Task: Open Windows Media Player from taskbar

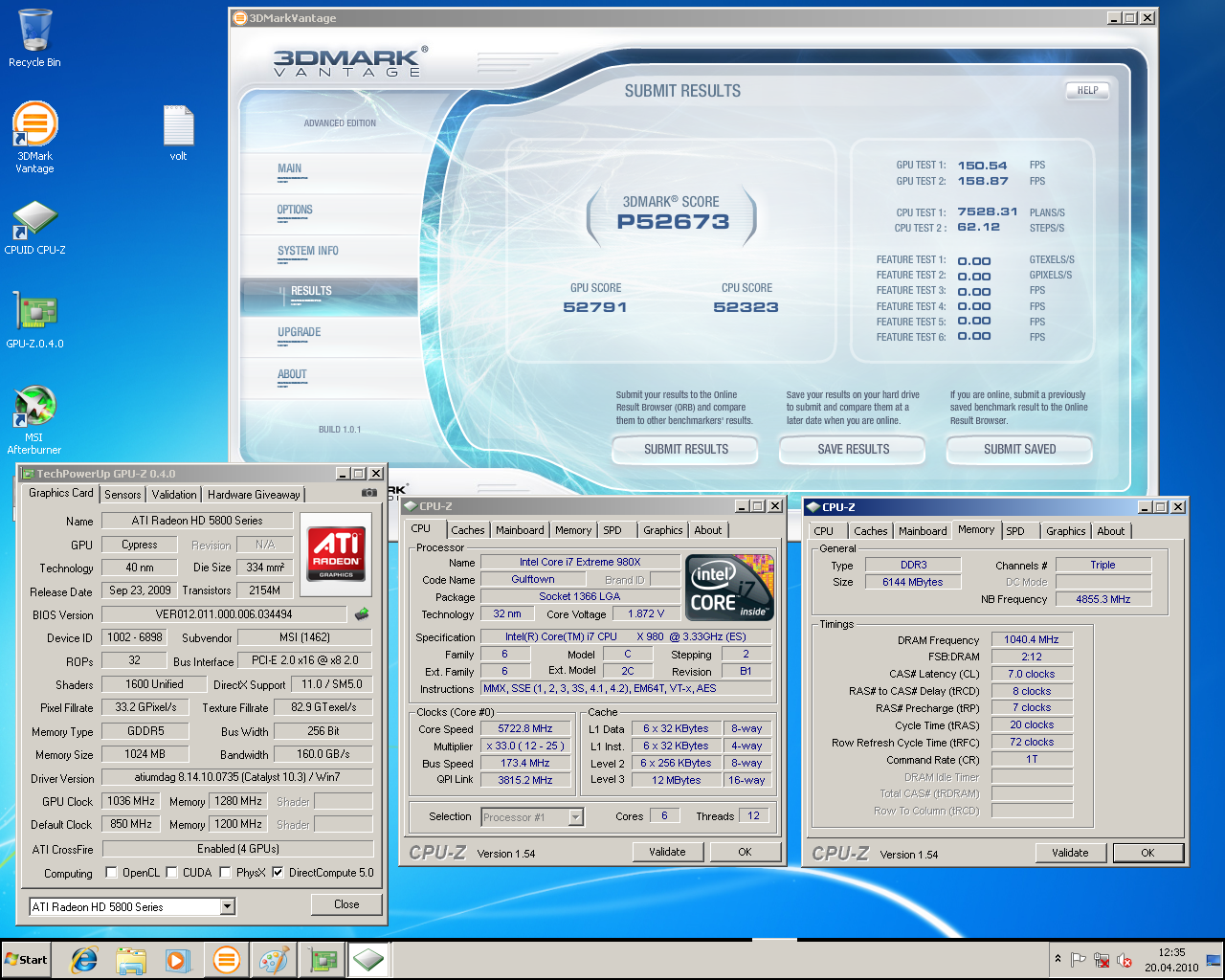Action: pos(178,960)
